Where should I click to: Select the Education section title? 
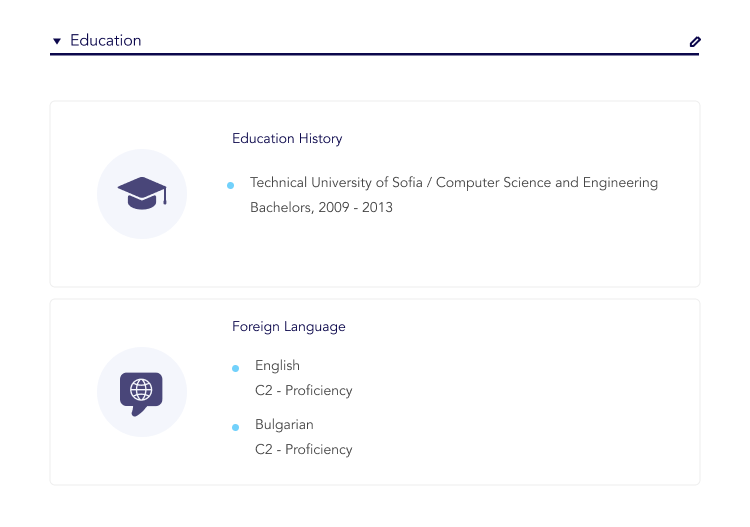tap(105, 41)
